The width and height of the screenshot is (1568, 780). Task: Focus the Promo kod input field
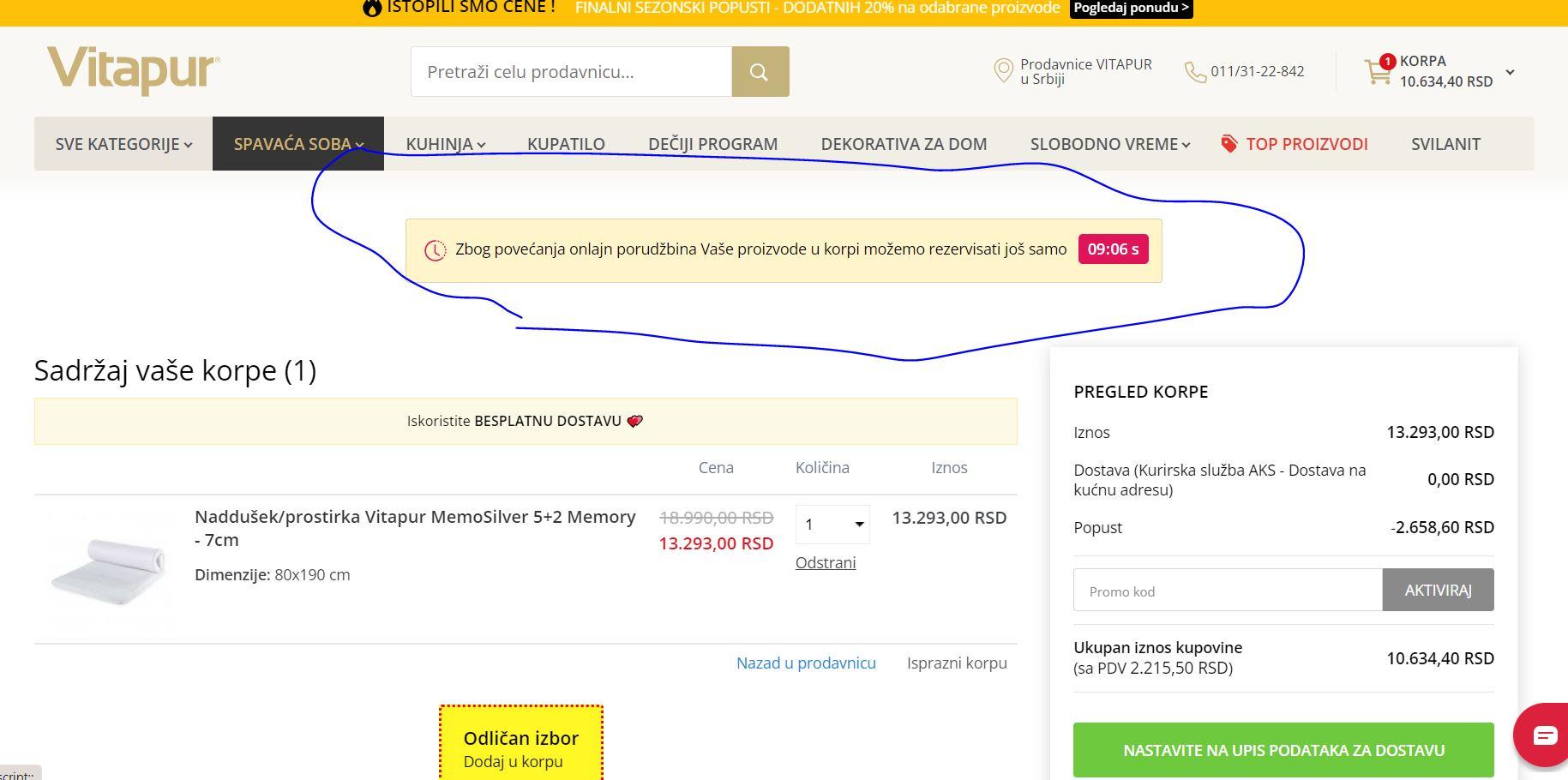[x=1228, y=590]
